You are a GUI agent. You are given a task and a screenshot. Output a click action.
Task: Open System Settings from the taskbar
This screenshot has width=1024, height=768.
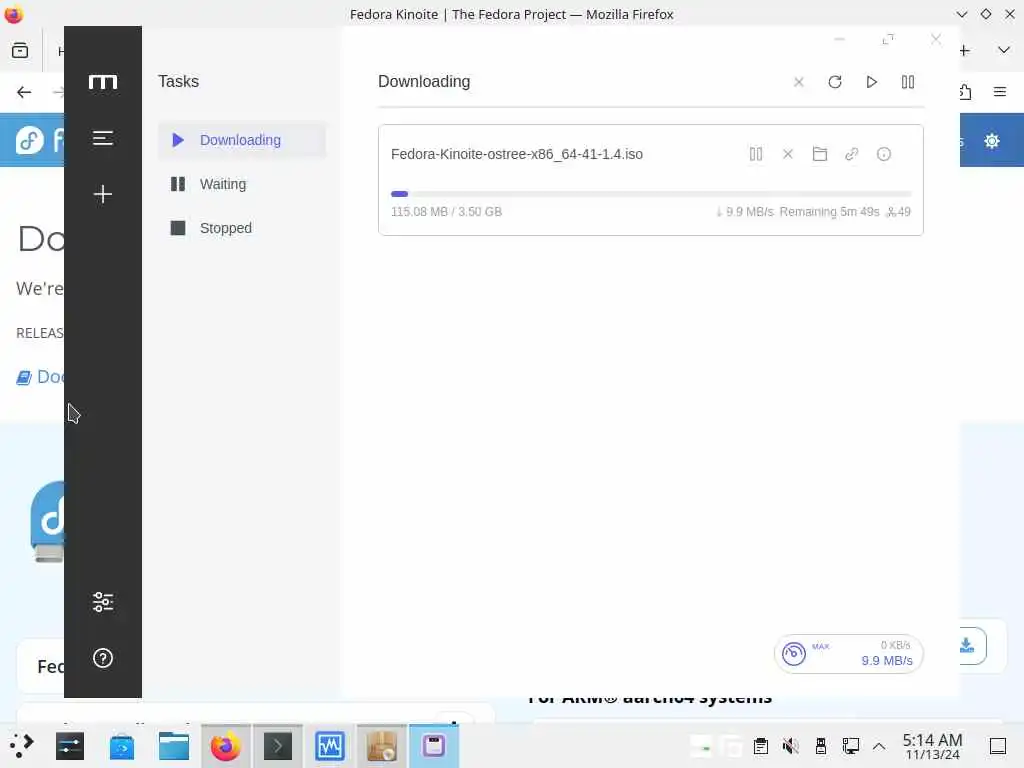(70, 746)
